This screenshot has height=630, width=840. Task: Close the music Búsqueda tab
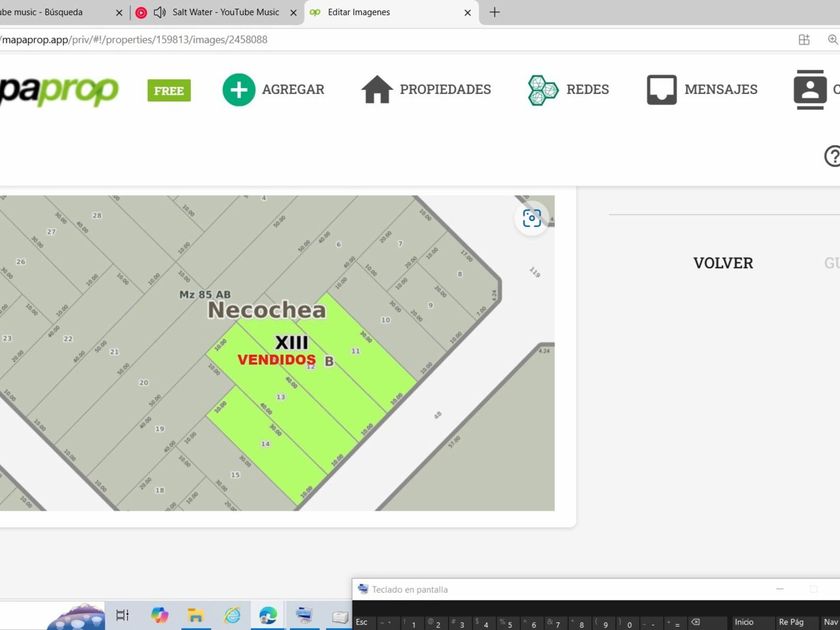pos(119,12)
